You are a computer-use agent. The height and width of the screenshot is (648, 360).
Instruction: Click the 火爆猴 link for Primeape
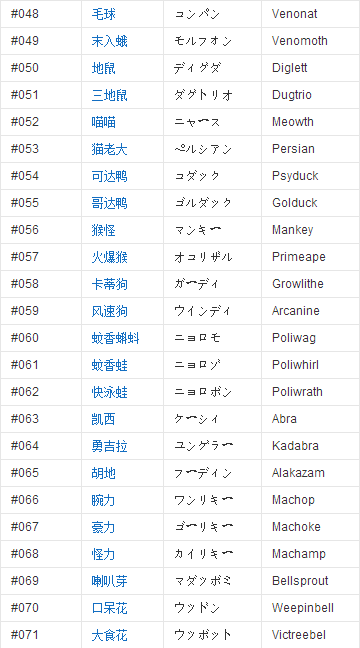pos(110,257)
